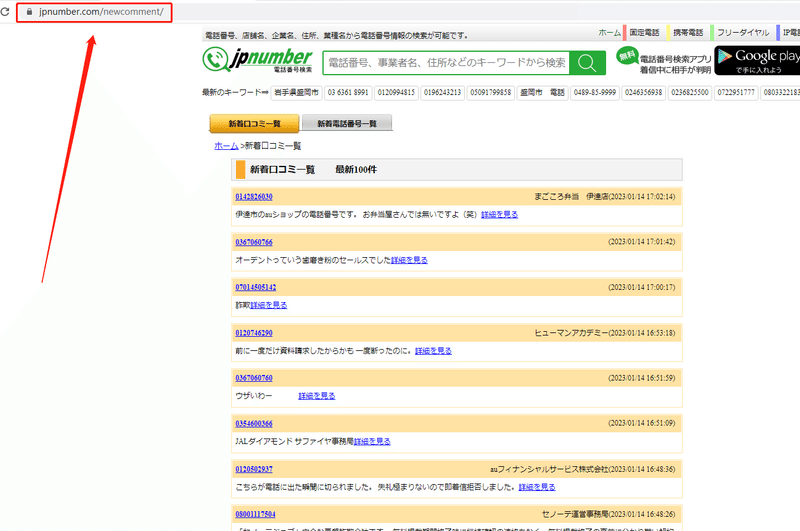Select the 新着口コミ一覧 tab
The height and width of the screenshot is (531, 800).
(254, 124)
